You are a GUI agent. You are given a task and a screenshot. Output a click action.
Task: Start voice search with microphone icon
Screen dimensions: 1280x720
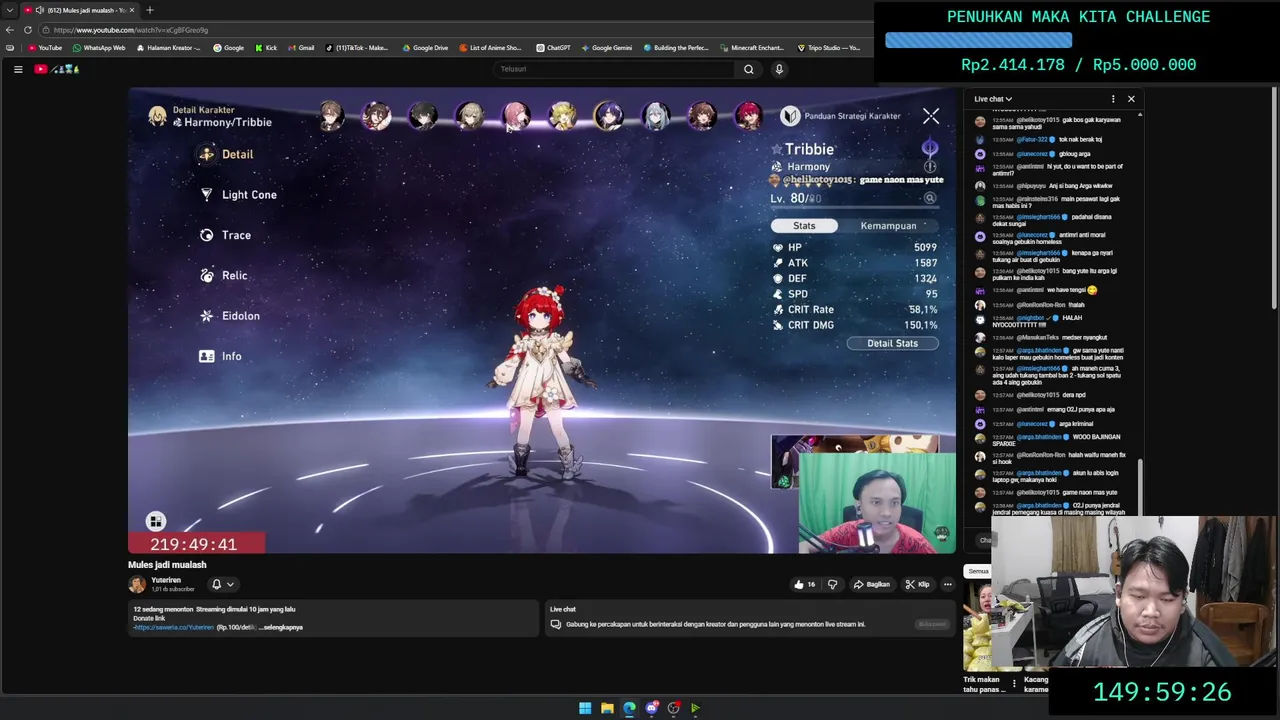tap(779, 69)
